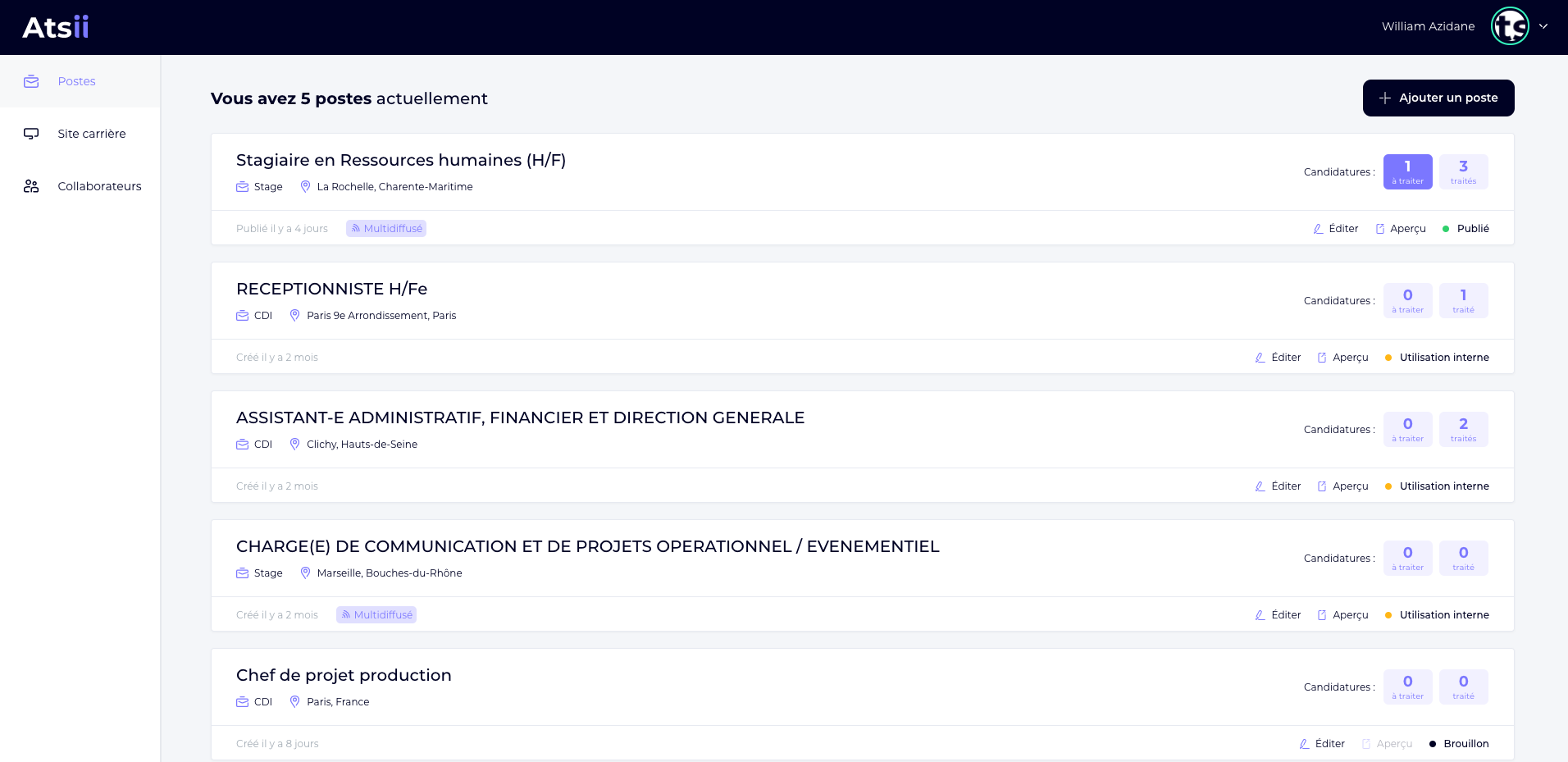Click contract icon beside CDI, Paris 9e
The width and height of the screenshot is (1568, 762).
243,316
